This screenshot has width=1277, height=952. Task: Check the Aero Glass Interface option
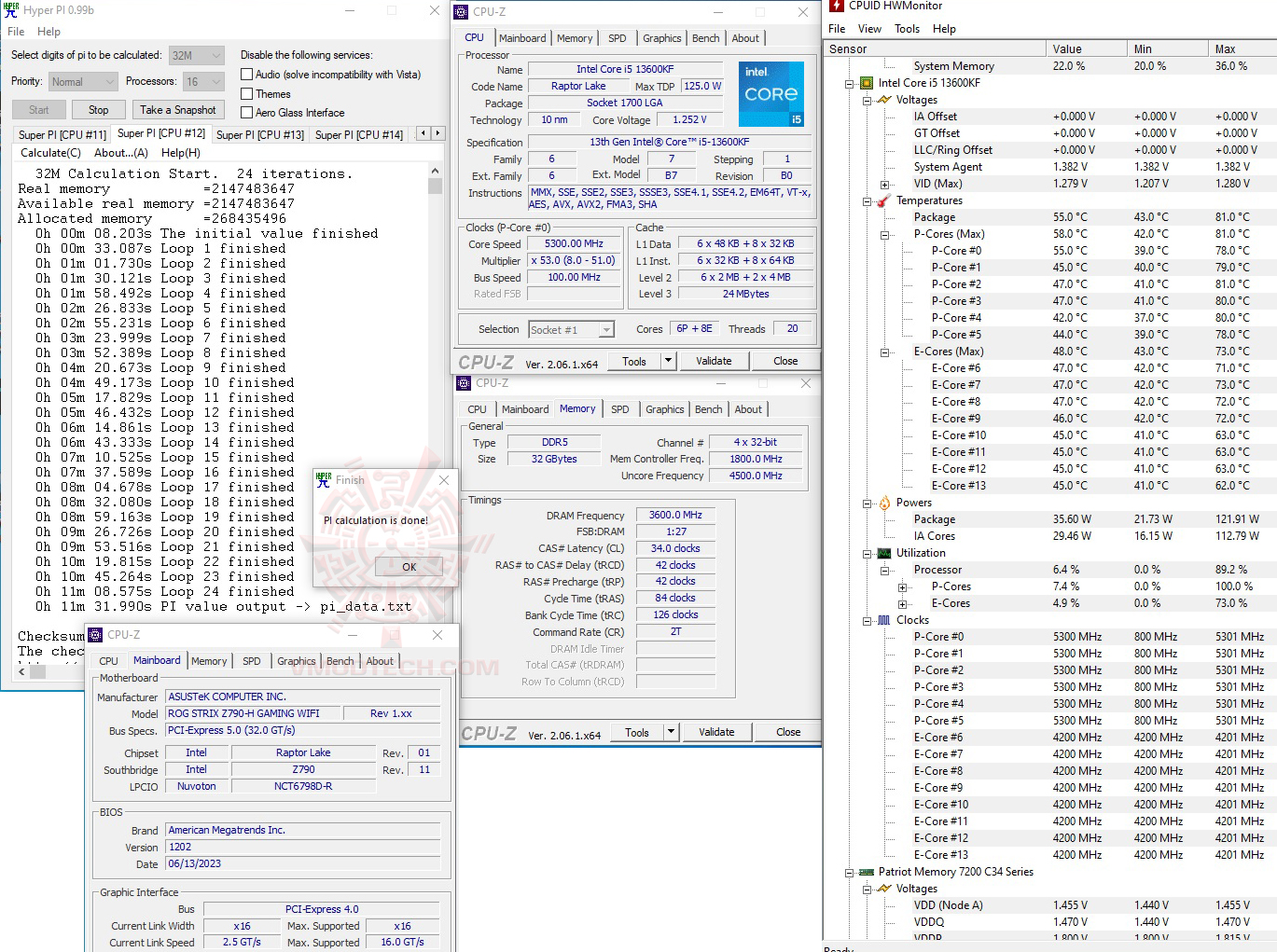247,113
